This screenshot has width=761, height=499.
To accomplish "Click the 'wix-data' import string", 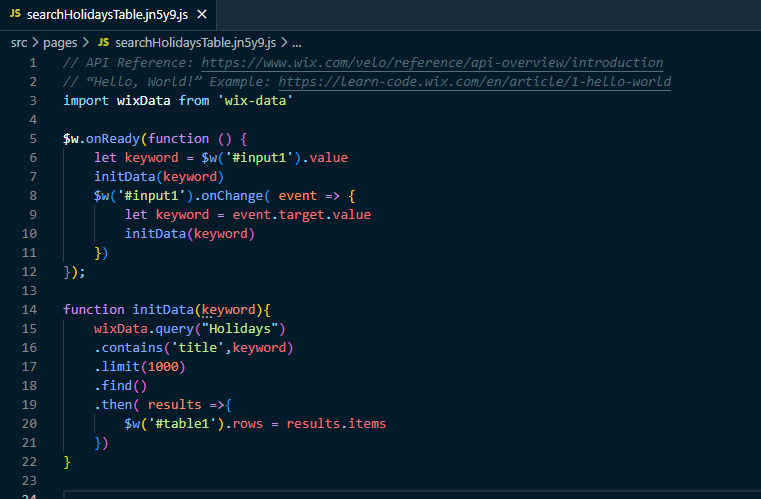I will [x=255, y=100].
